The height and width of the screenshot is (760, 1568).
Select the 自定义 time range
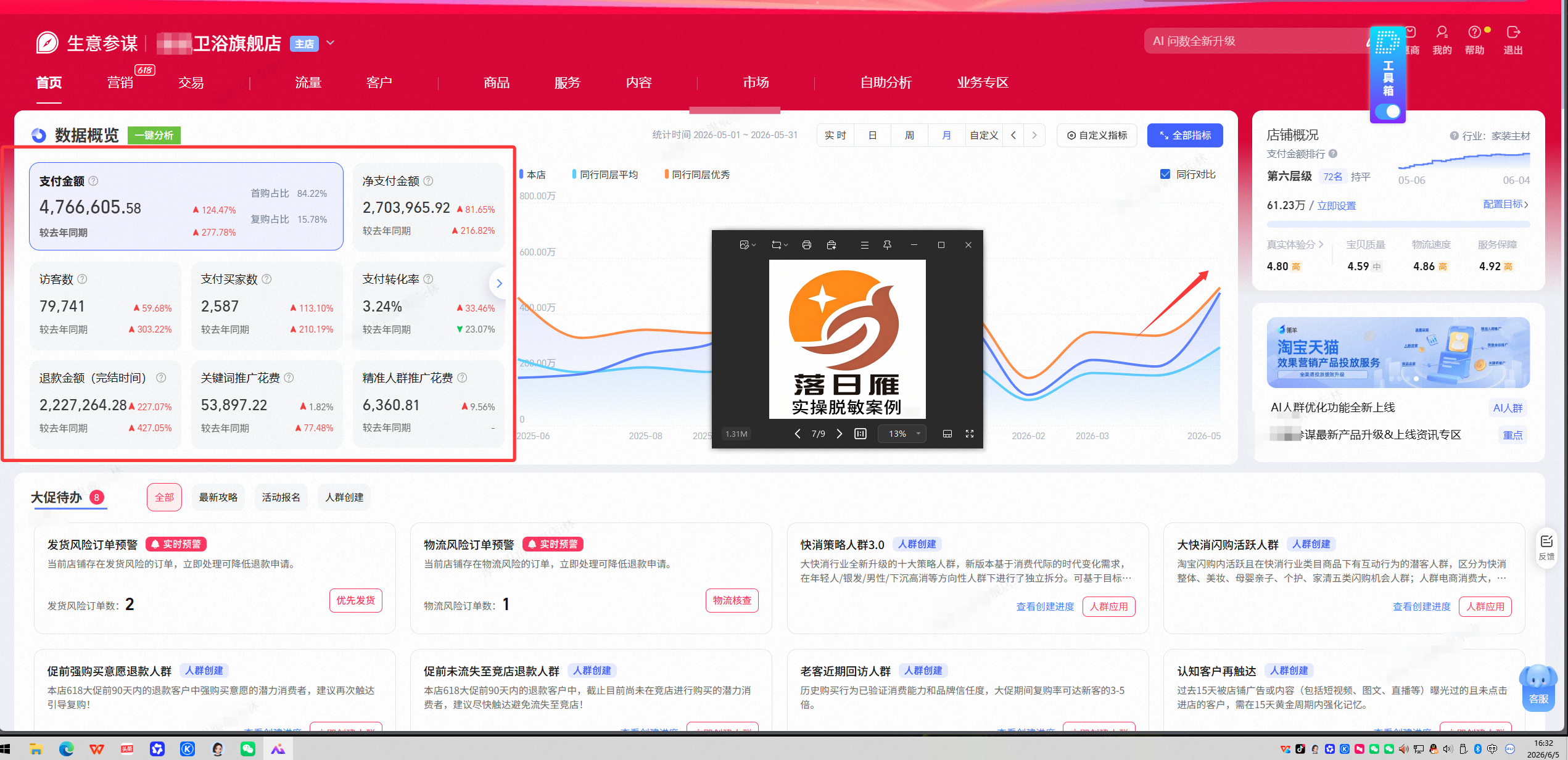pyautogui.click(x=984, y=135)
